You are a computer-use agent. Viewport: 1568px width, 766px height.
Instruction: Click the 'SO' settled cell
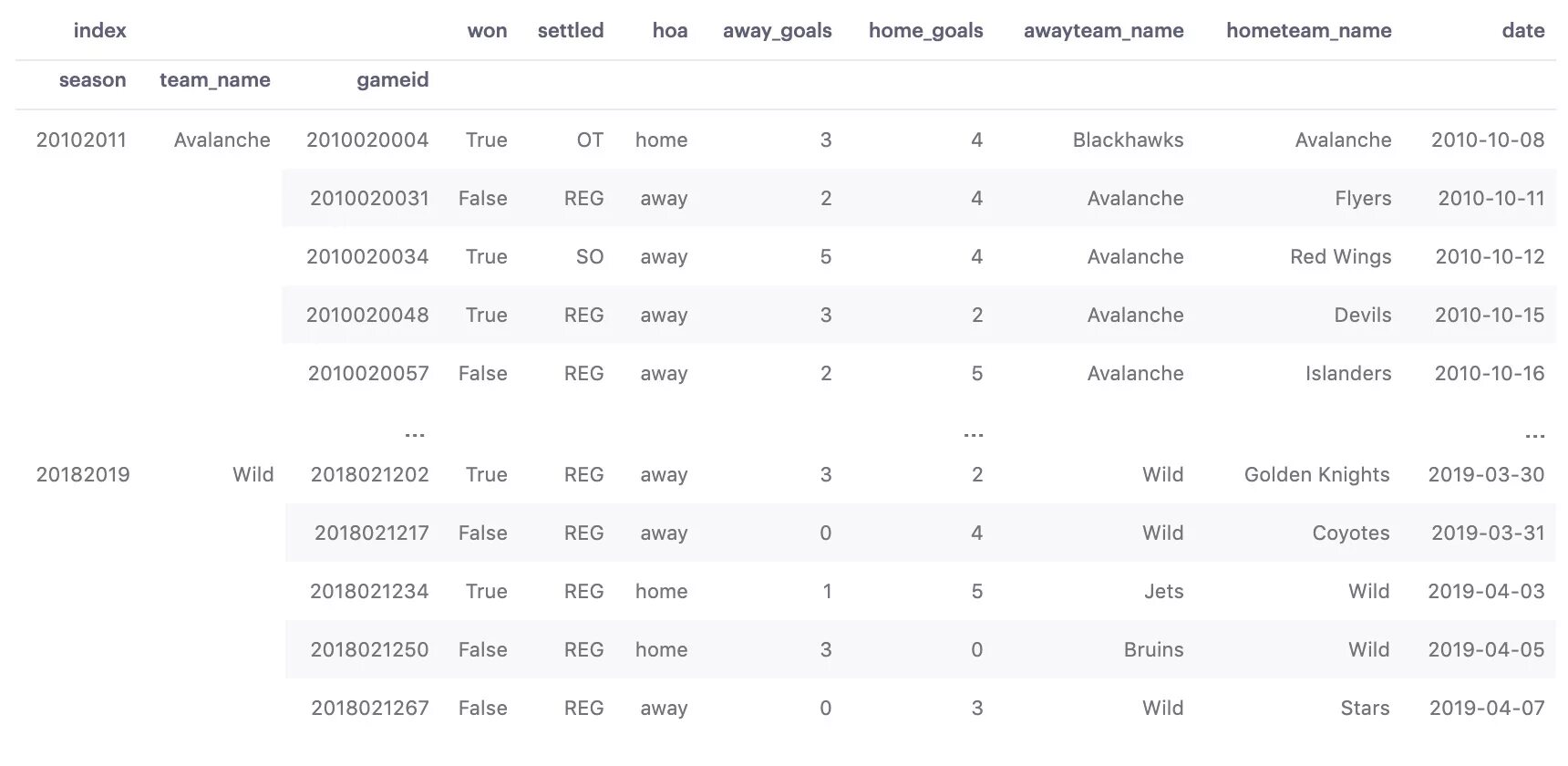(x=590, y=257)
